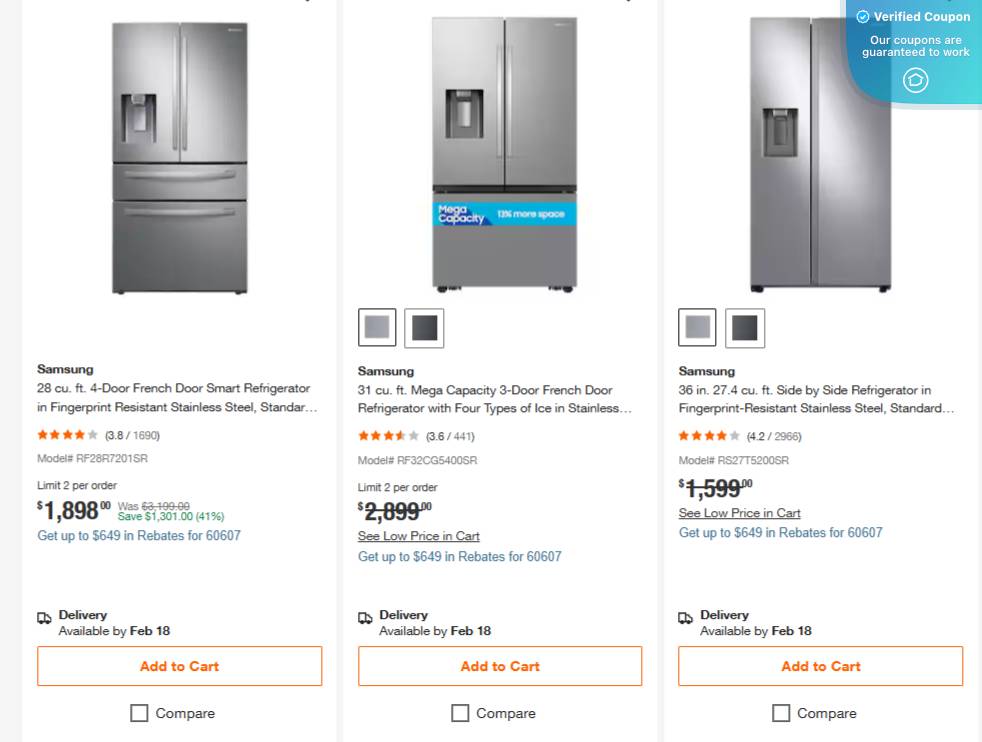Click the circular coupon logo in the Verified Coupon popup

(915, 81)
